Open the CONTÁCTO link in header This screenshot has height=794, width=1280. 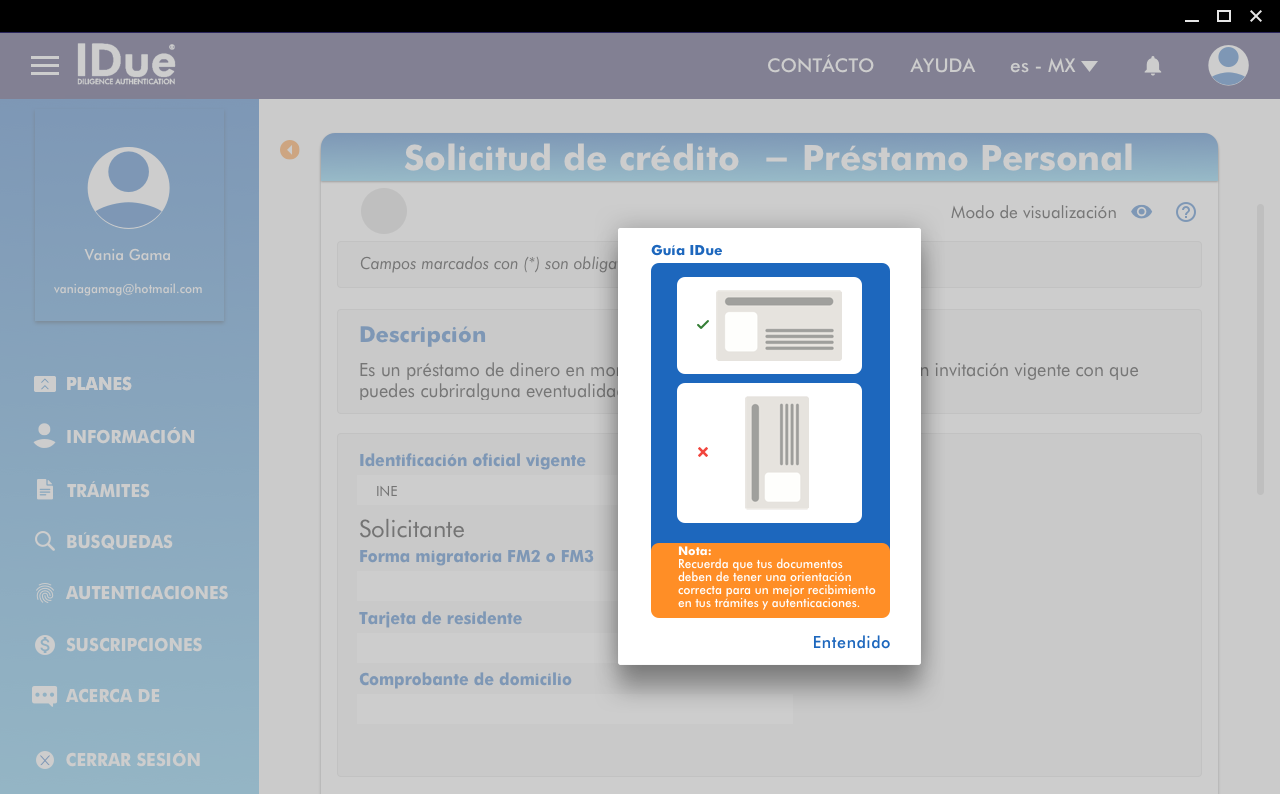click(820, 66)
